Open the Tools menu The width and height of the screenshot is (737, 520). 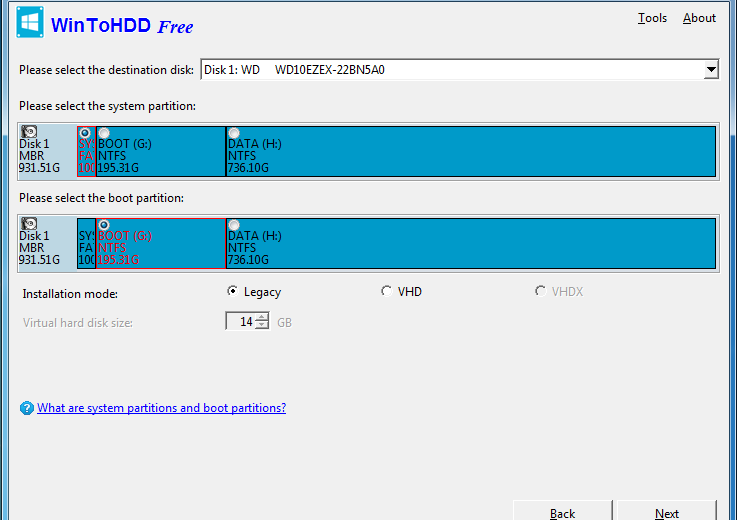652,18
